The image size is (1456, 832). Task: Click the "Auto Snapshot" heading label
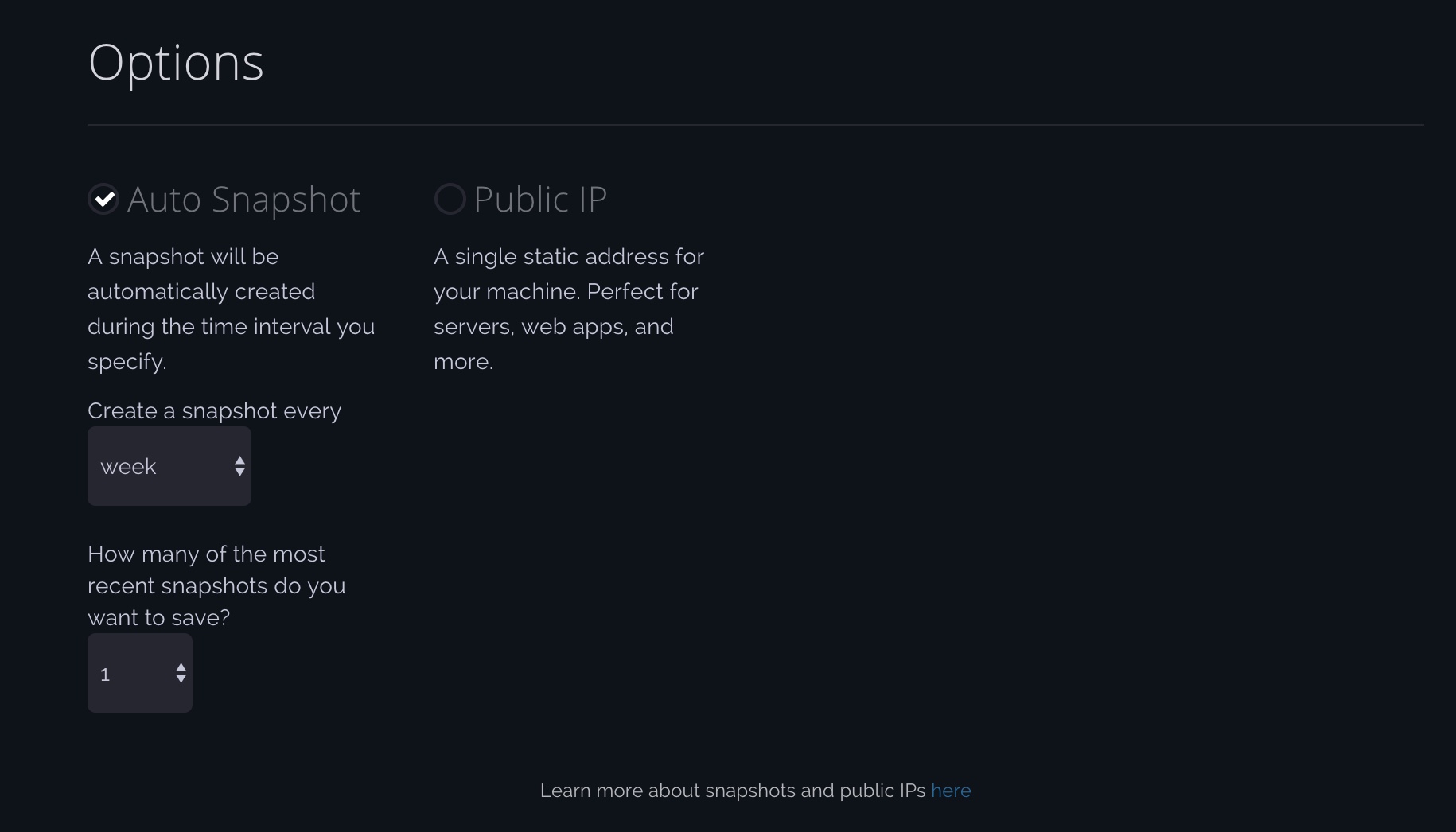[243, 199]
